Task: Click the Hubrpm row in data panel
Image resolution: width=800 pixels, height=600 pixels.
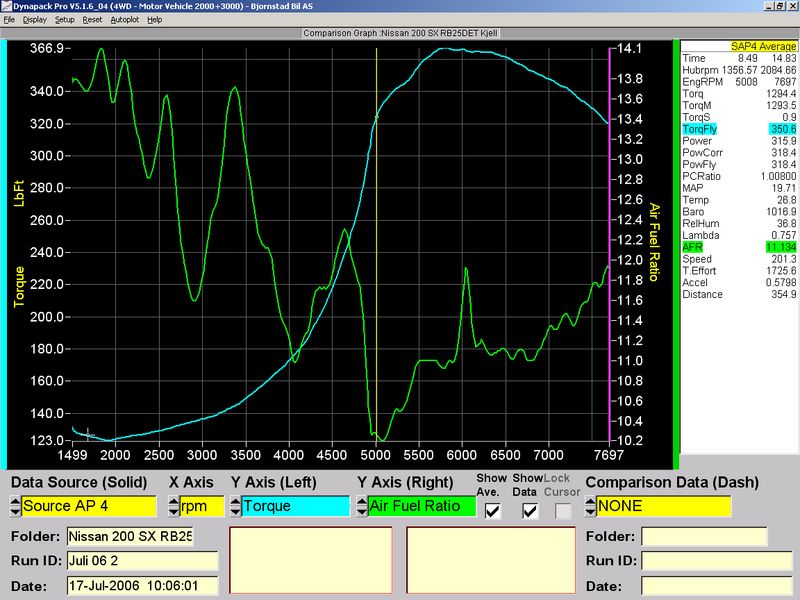Action: (739, 70)
